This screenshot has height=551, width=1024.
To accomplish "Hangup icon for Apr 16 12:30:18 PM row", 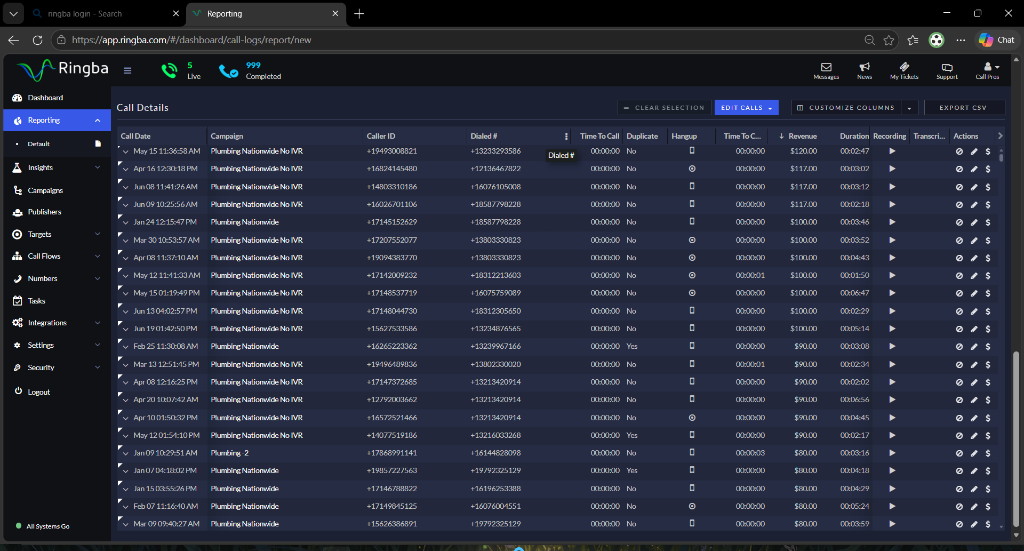I will pyautogui.click(x=692, y=168).
